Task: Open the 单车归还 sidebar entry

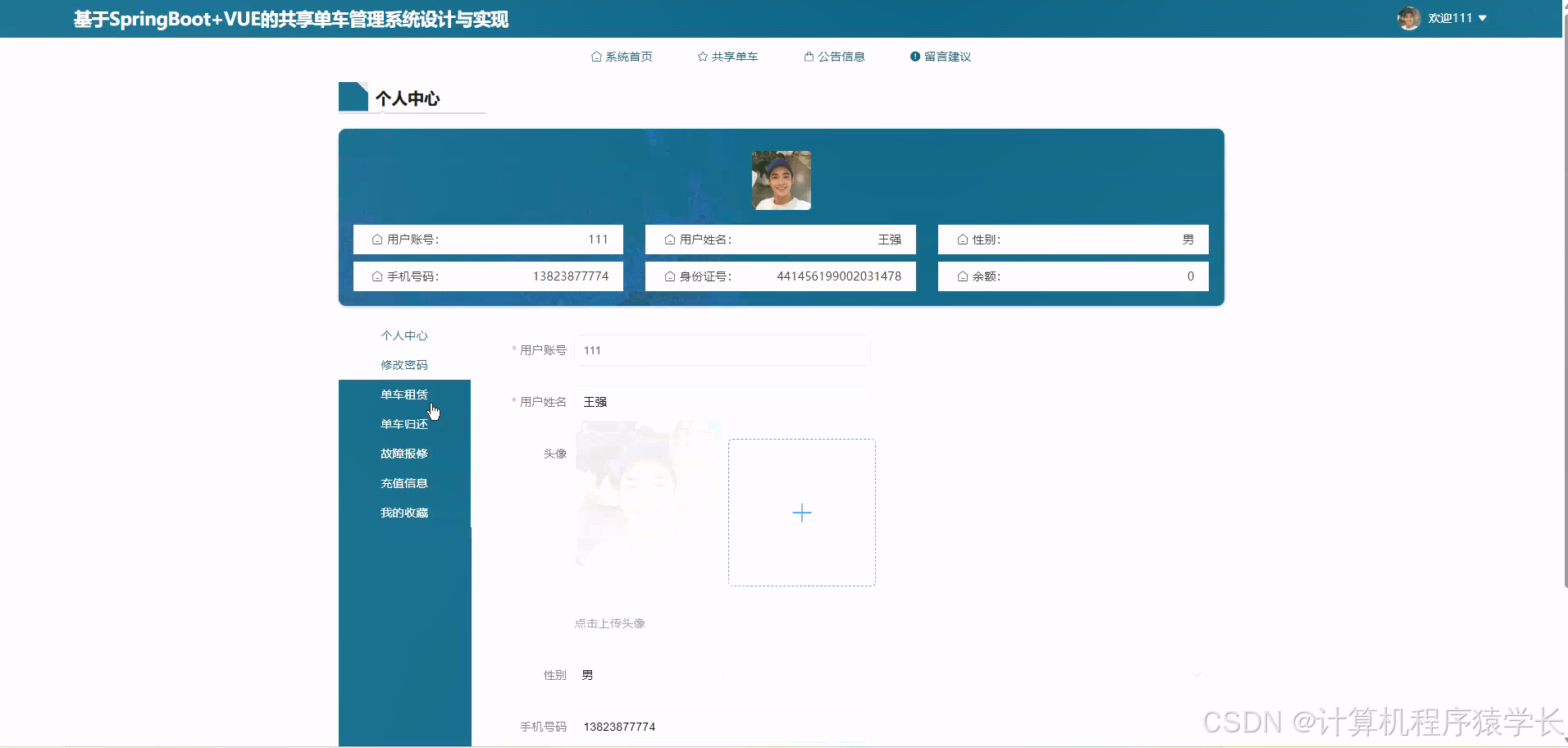Action: [x=403, y=423]
